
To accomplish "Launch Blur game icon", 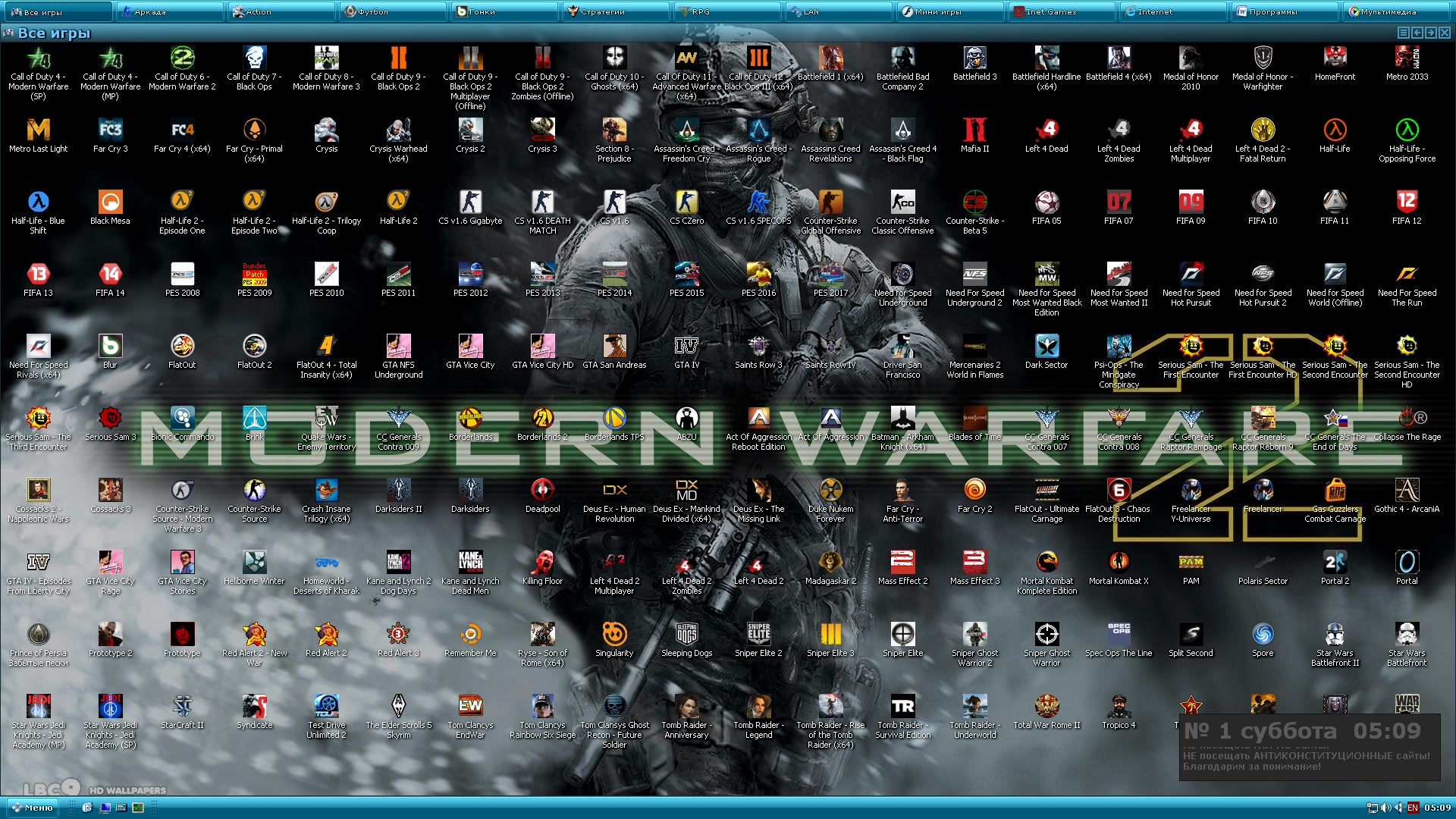I will [110, 347].
